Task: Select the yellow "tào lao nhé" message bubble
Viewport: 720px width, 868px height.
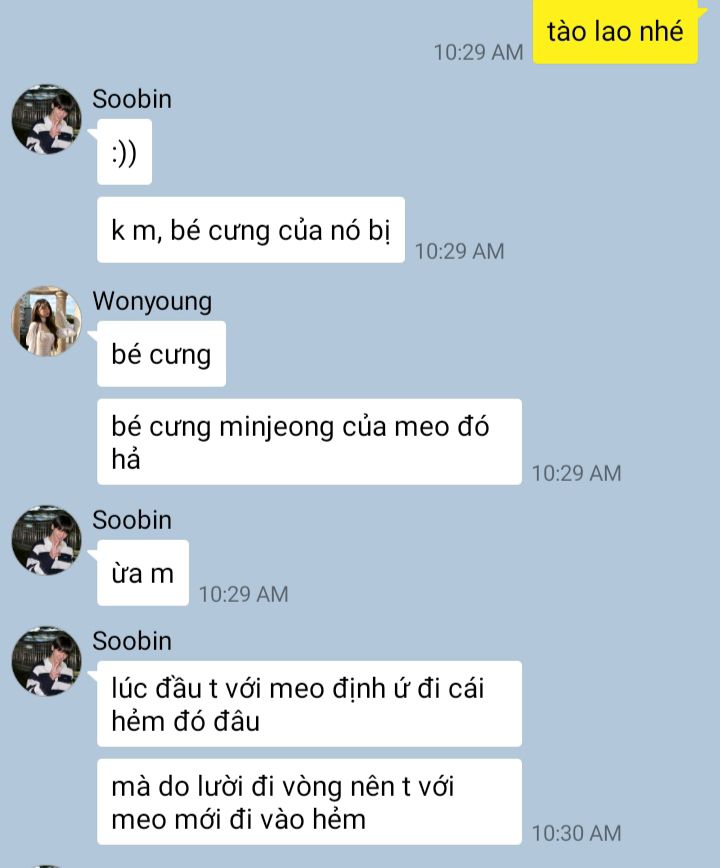Action: coord(615,32)
